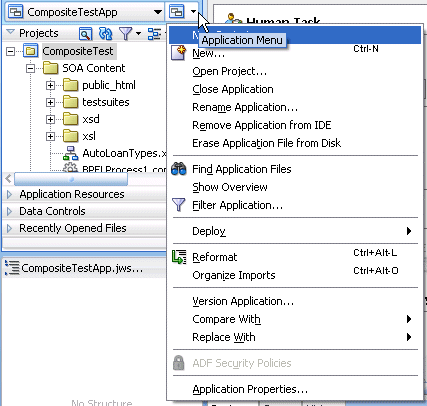This screenshot has width=427, height=406.
Task: Choose Remove Application from IDE
Action: pyautogui.click(x=295, y=125)
